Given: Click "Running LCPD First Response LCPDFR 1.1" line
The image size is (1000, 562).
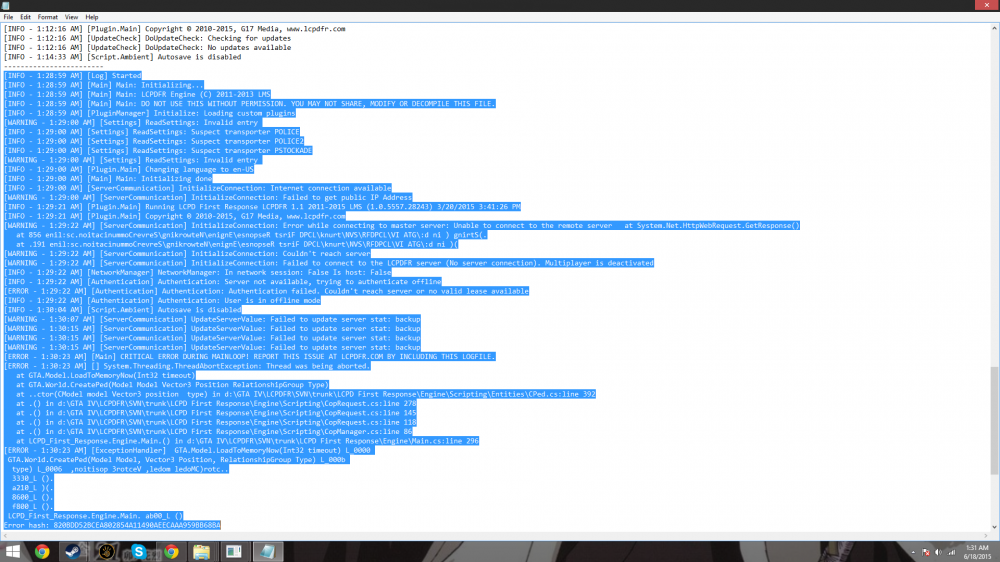Looking at the screenshot, I should point(262,207).
